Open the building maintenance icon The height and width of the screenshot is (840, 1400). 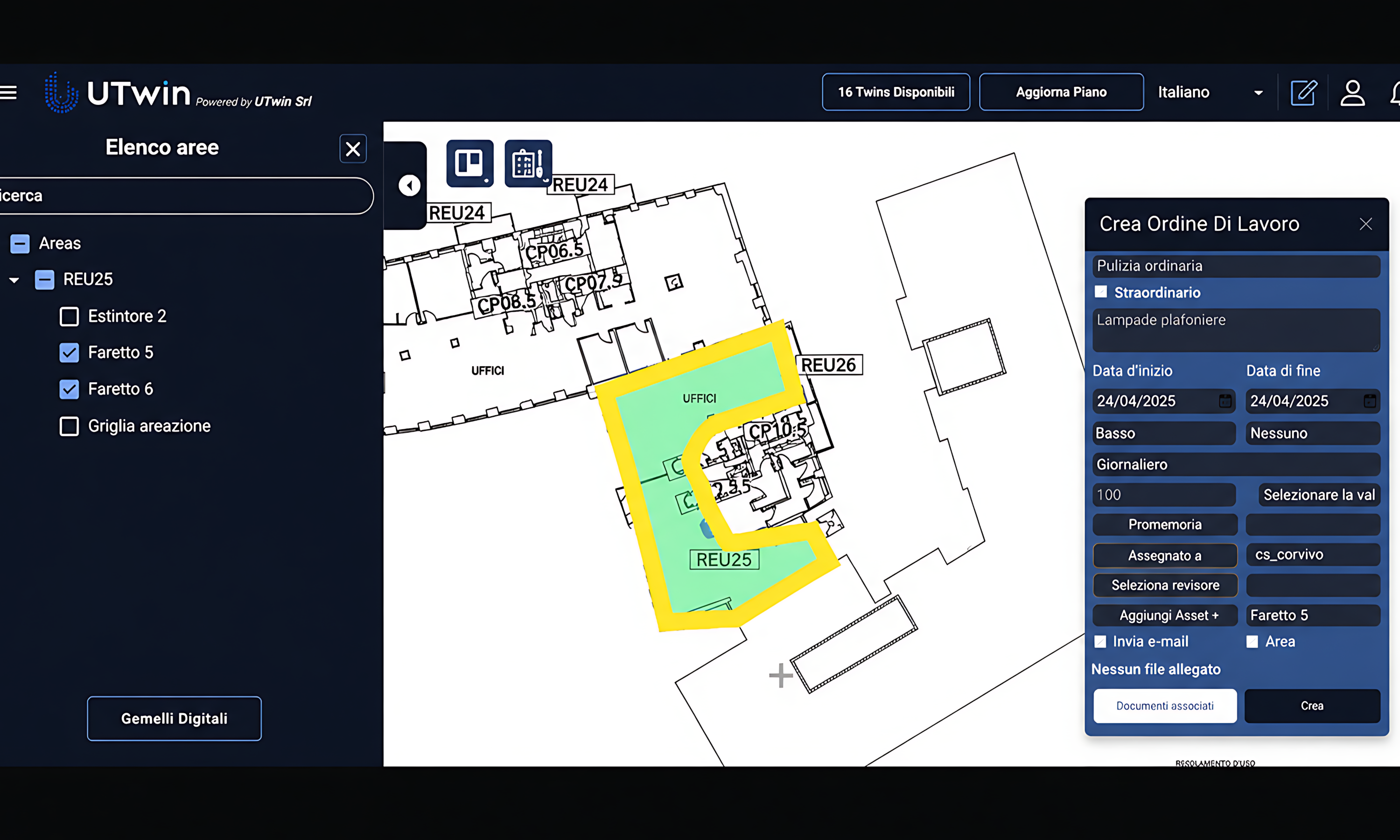[x=528, y=164]
